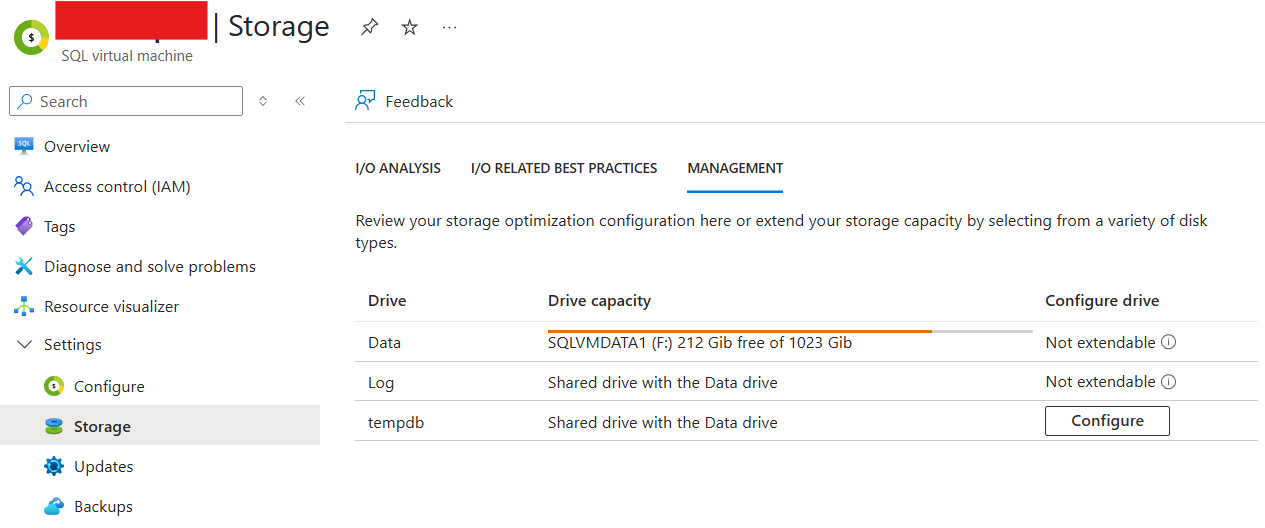Image resolution: width=1265 pixels, height=528 pixels.
Task: Click the Configure button for tempdb
Action: tap(1107, 421)
